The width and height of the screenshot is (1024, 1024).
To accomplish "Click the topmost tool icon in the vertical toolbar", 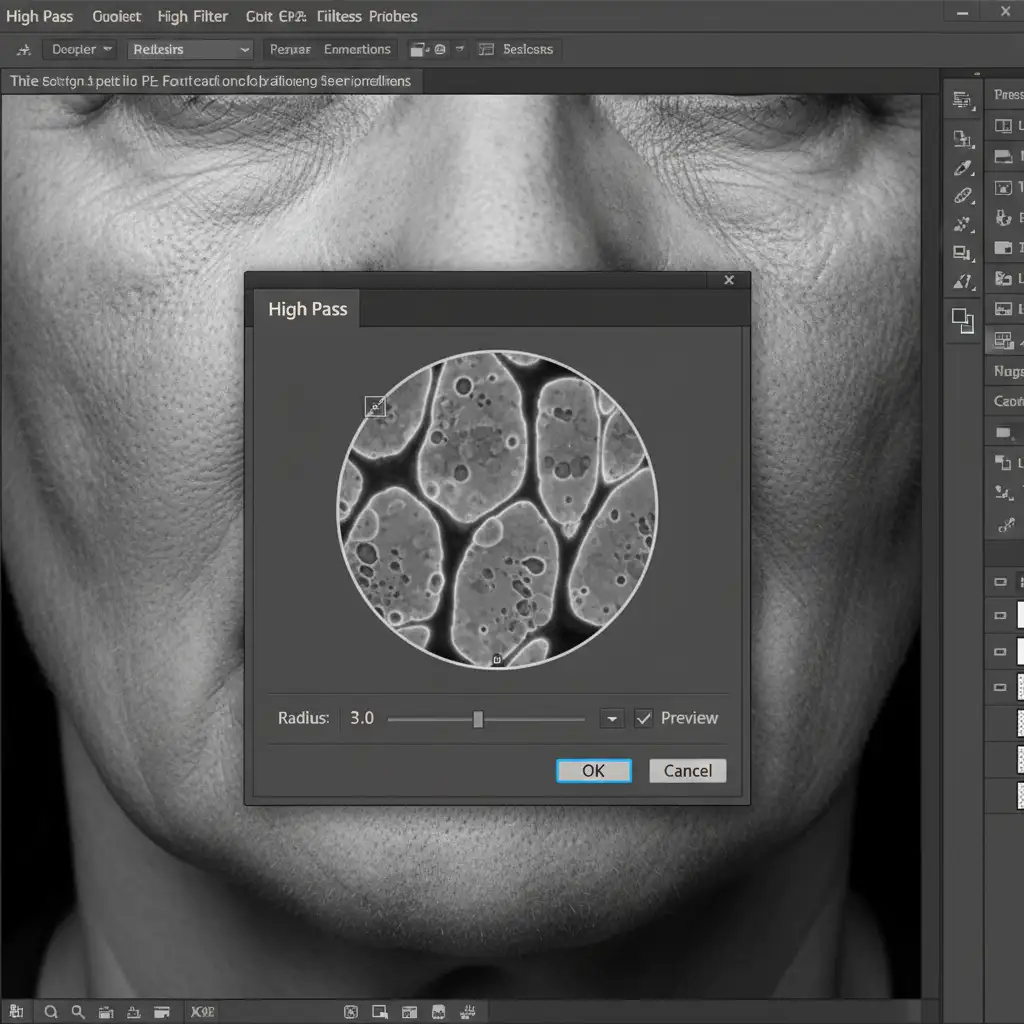I will coord(963,100).
